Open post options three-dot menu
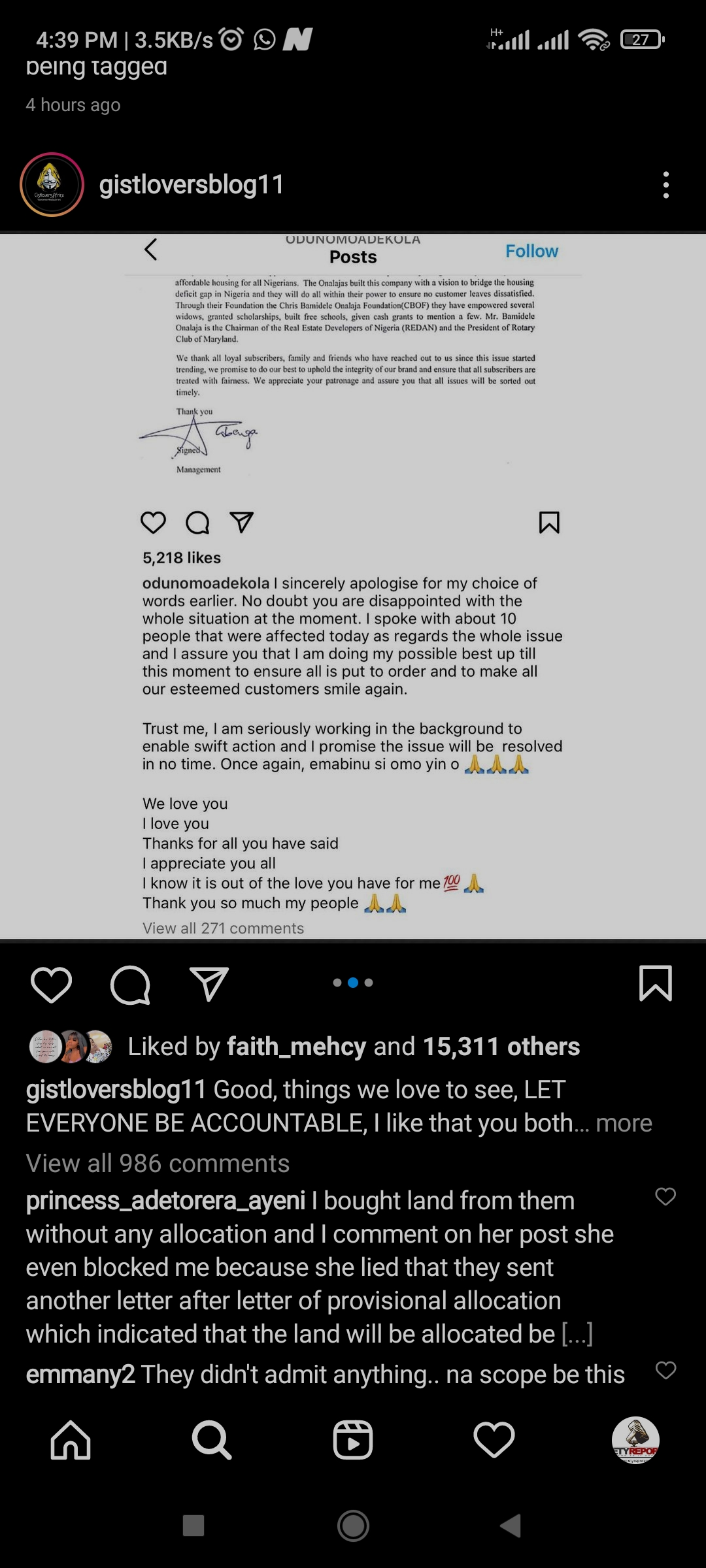706x1568 pixels. [x=665, y=185]
